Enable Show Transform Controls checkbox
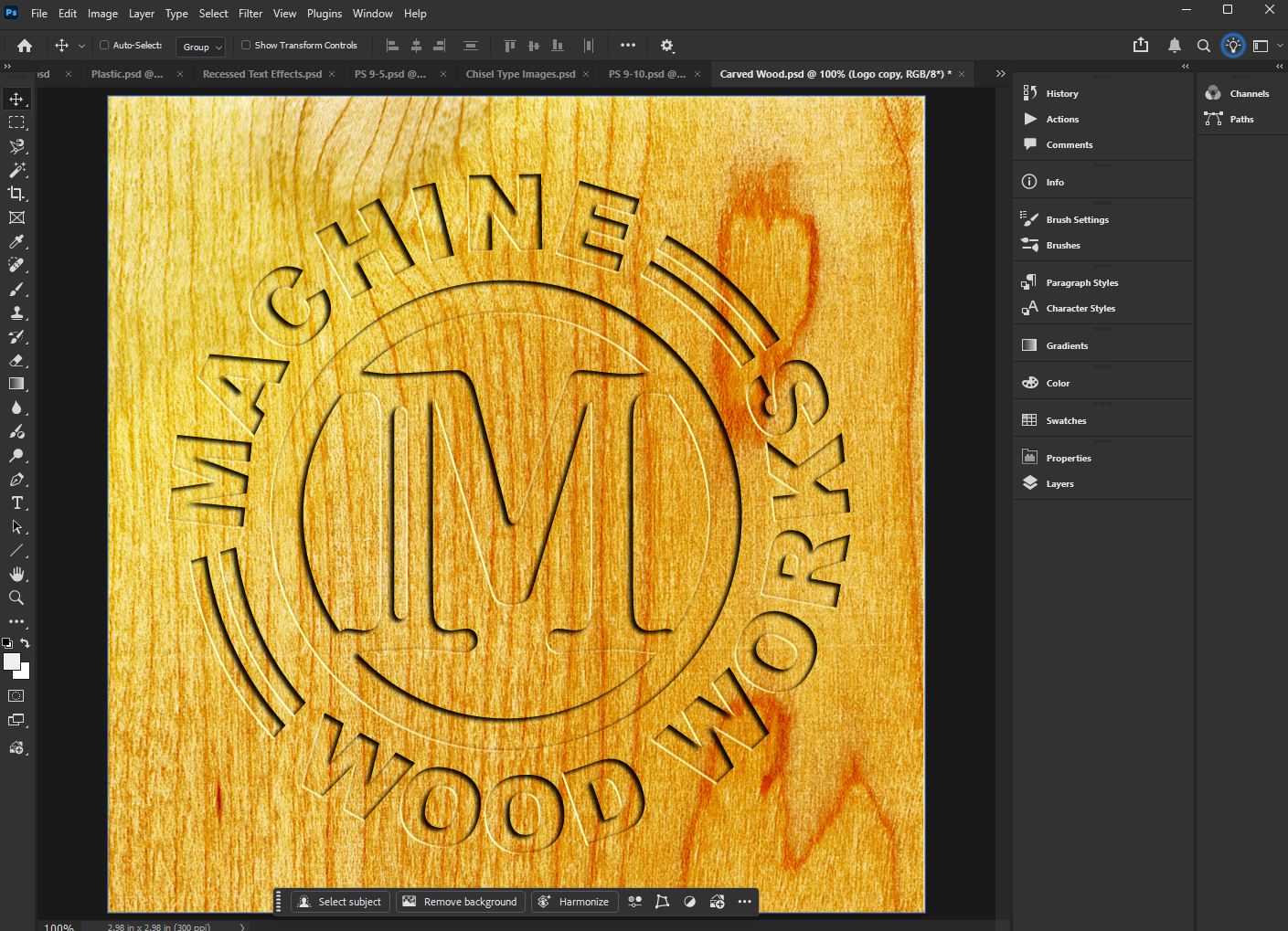 [246, 45]
